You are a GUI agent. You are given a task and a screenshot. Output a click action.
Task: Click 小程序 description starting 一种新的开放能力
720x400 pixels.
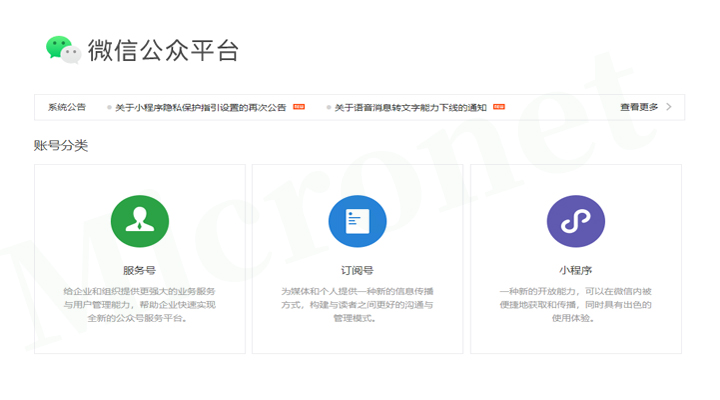[576, 304]
